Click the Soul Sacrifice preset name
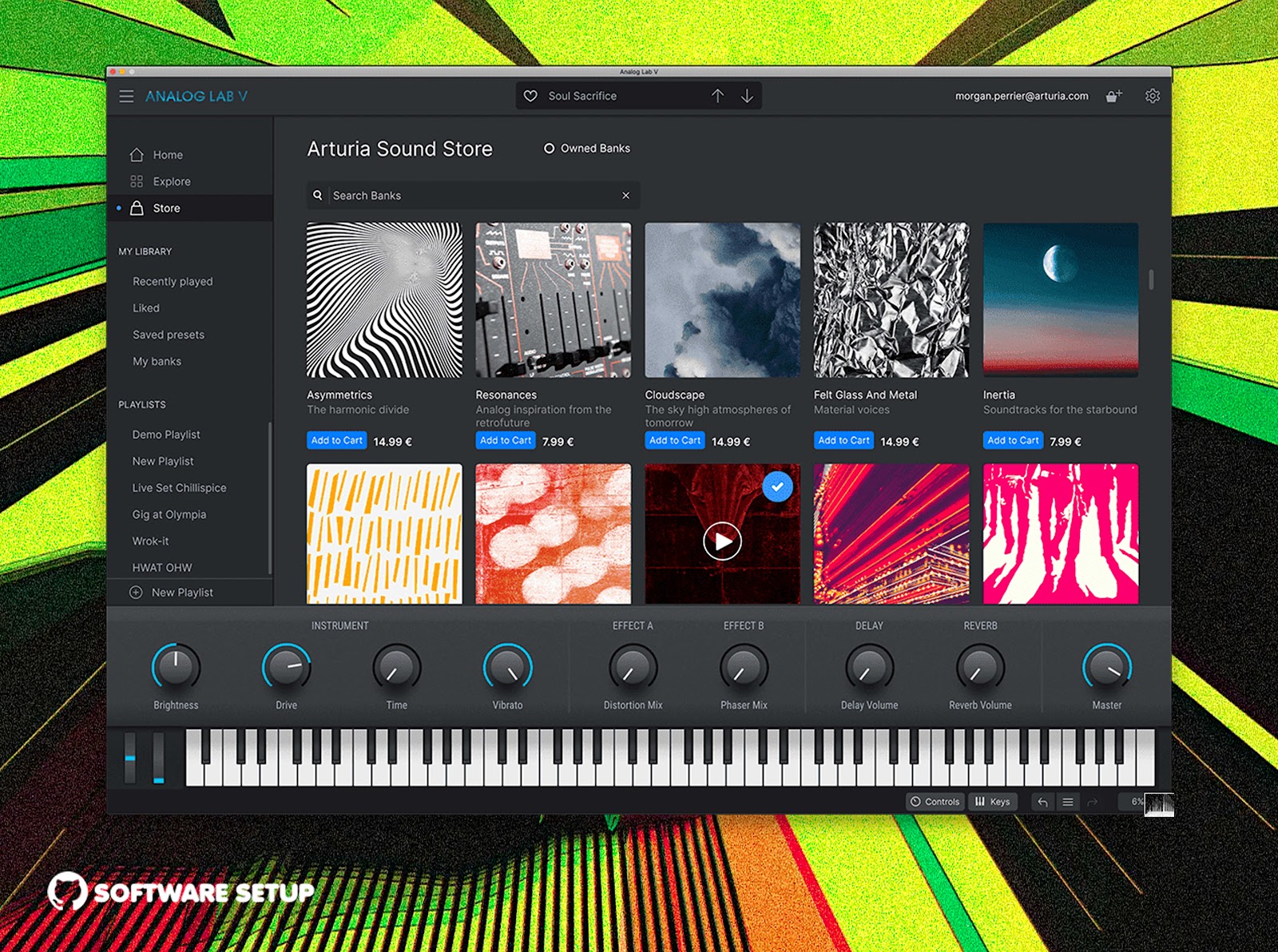 (582, 96)
